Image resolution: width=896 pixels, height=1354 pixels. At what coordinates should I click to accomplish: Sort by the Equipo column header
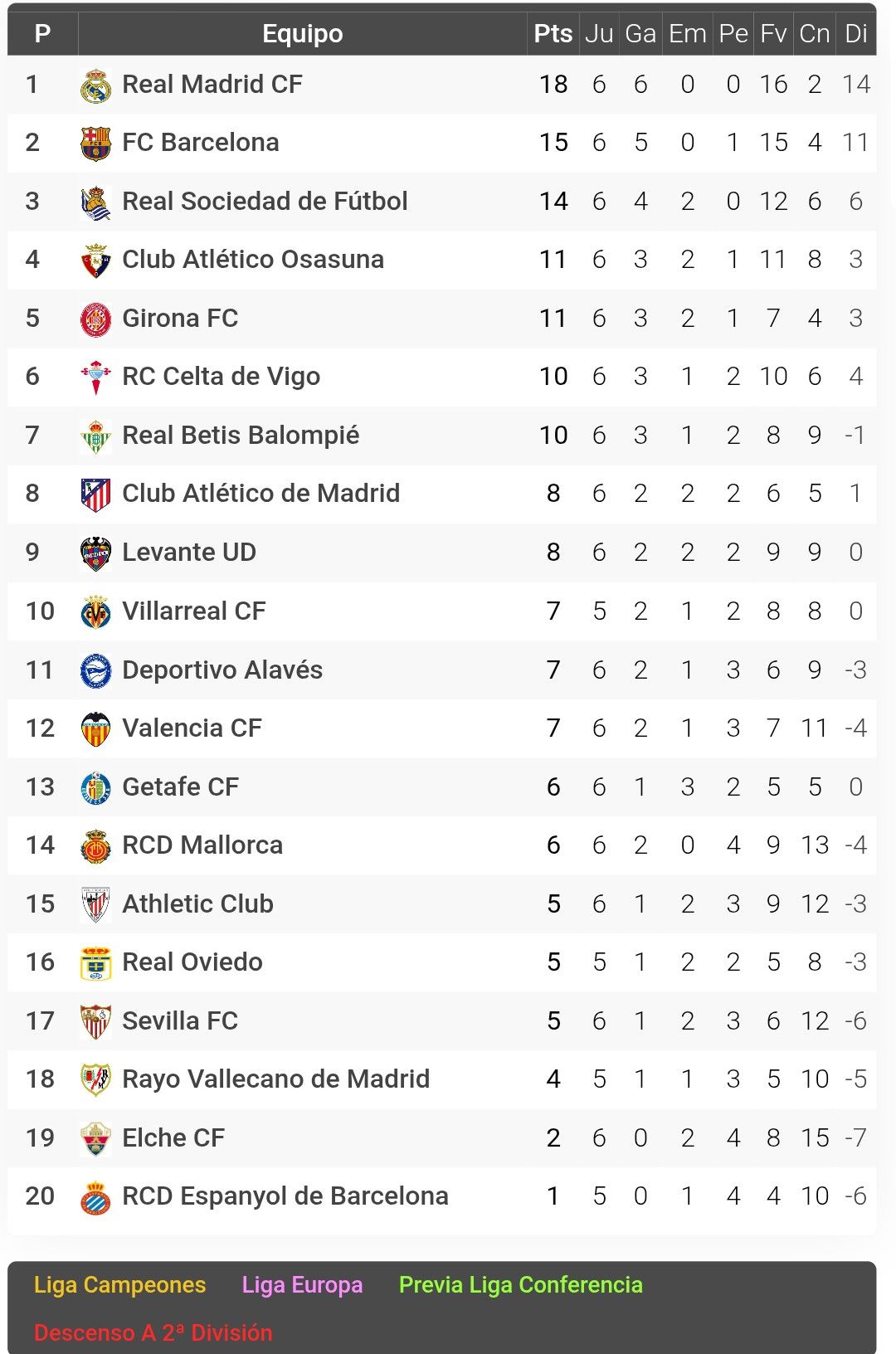click(303, 33)
